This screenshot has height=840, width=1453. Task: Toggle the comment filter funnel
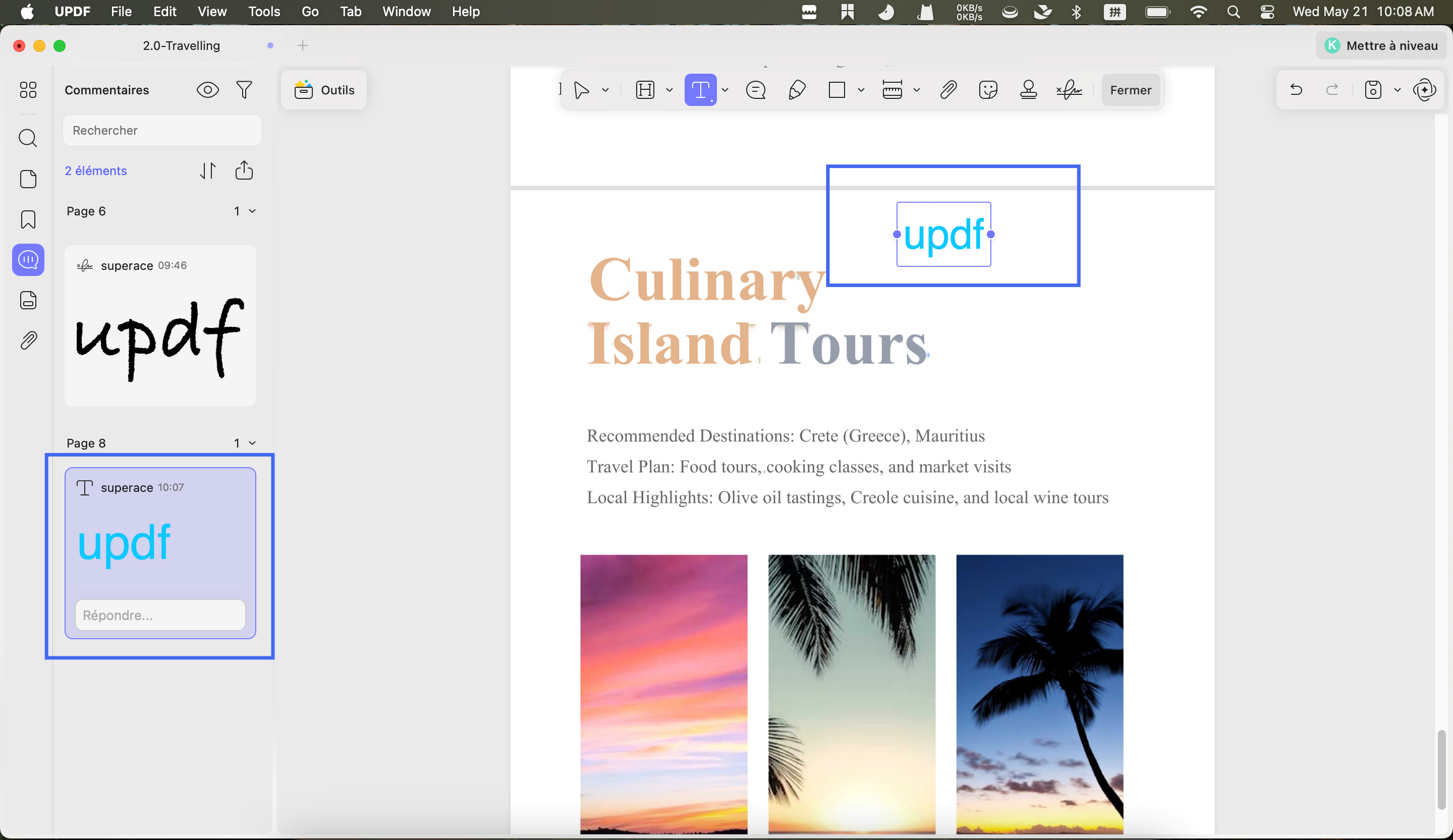click(x=244, y=90)
